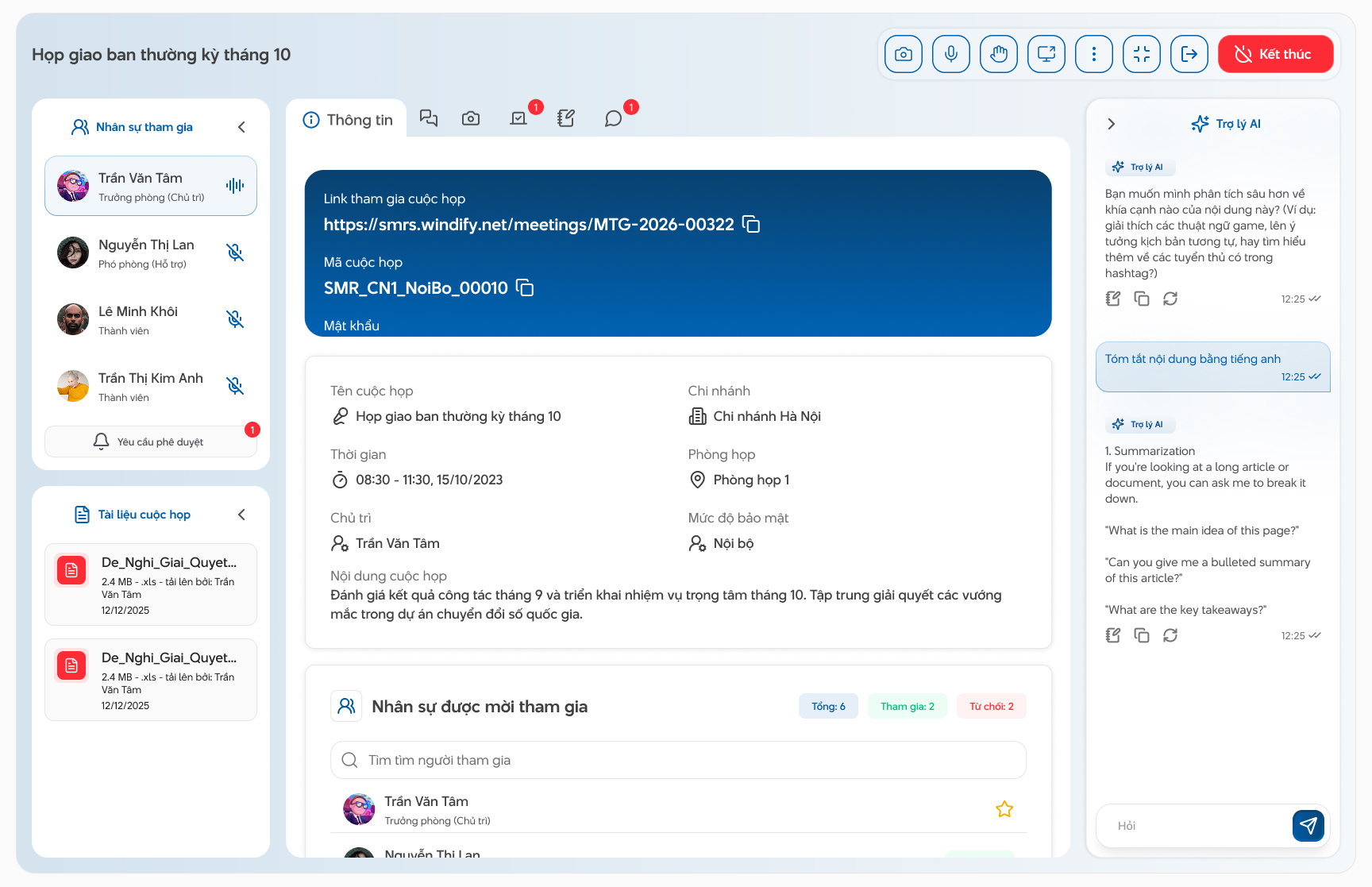
Task: Collapse the Nhân sự tham gia panel
Action: (241, 127)
